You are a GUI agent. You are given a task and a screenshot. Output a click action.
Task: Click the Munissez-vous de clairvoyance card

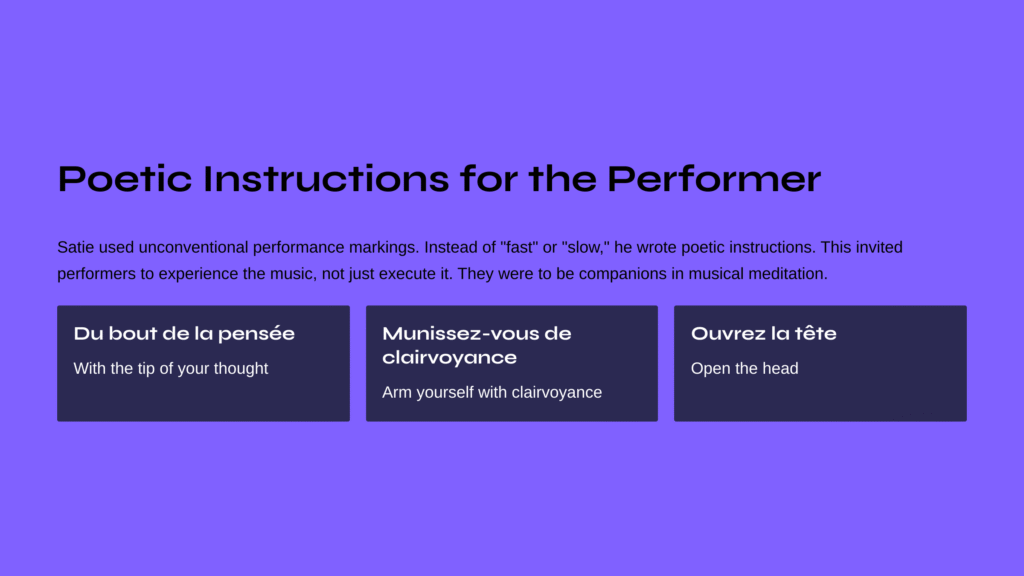511,363
